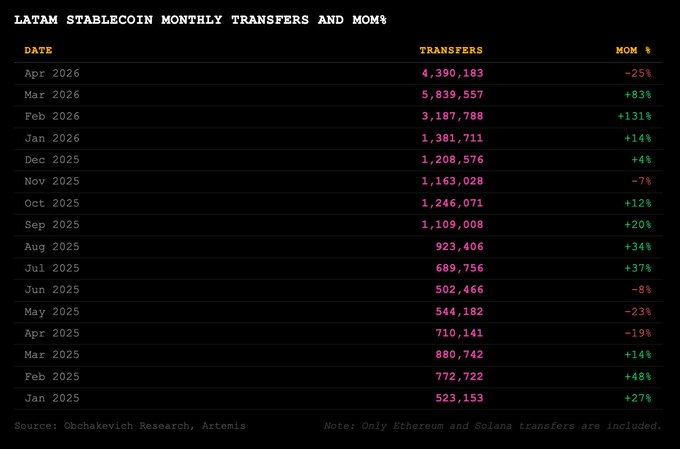Select the -7% change value
The width and height of the screenshot is (680, 449).
tap(641, 181)
